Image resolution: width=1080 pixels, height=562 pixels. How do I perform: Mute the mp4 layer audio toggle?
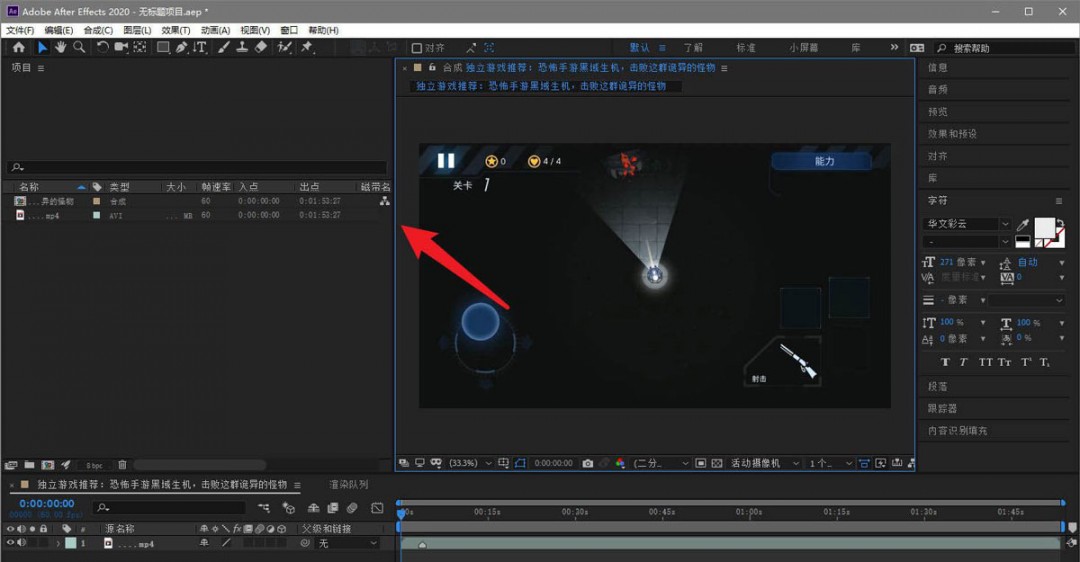pos(22,543)
